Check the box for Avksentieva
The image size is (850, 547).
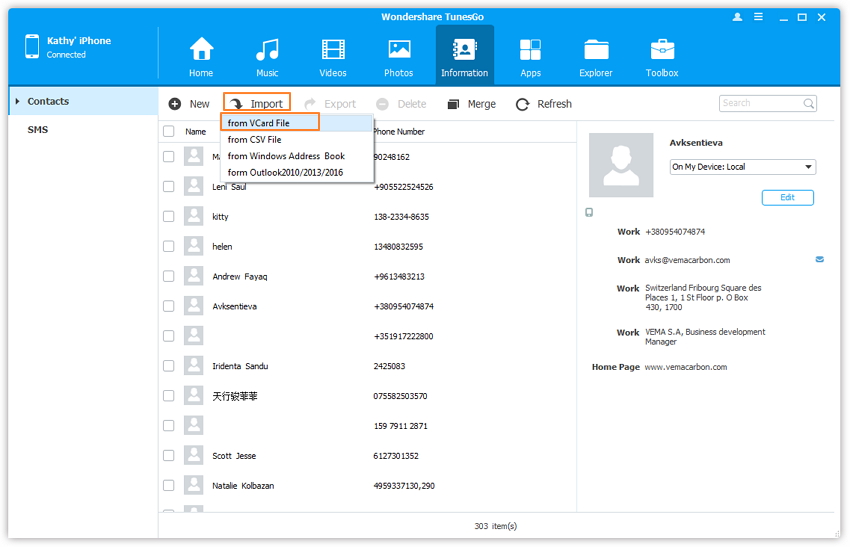coord(169,306)
